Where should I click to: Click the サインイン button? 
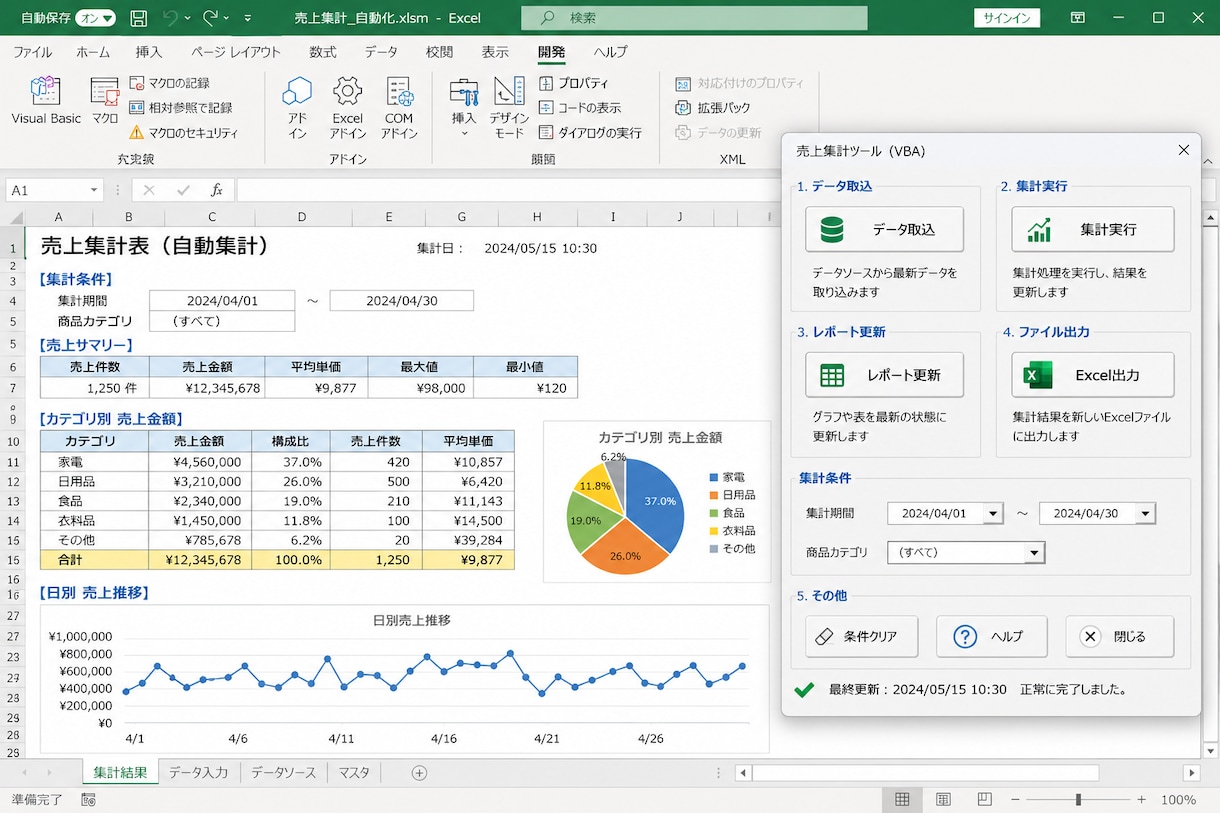point(1007,18)
